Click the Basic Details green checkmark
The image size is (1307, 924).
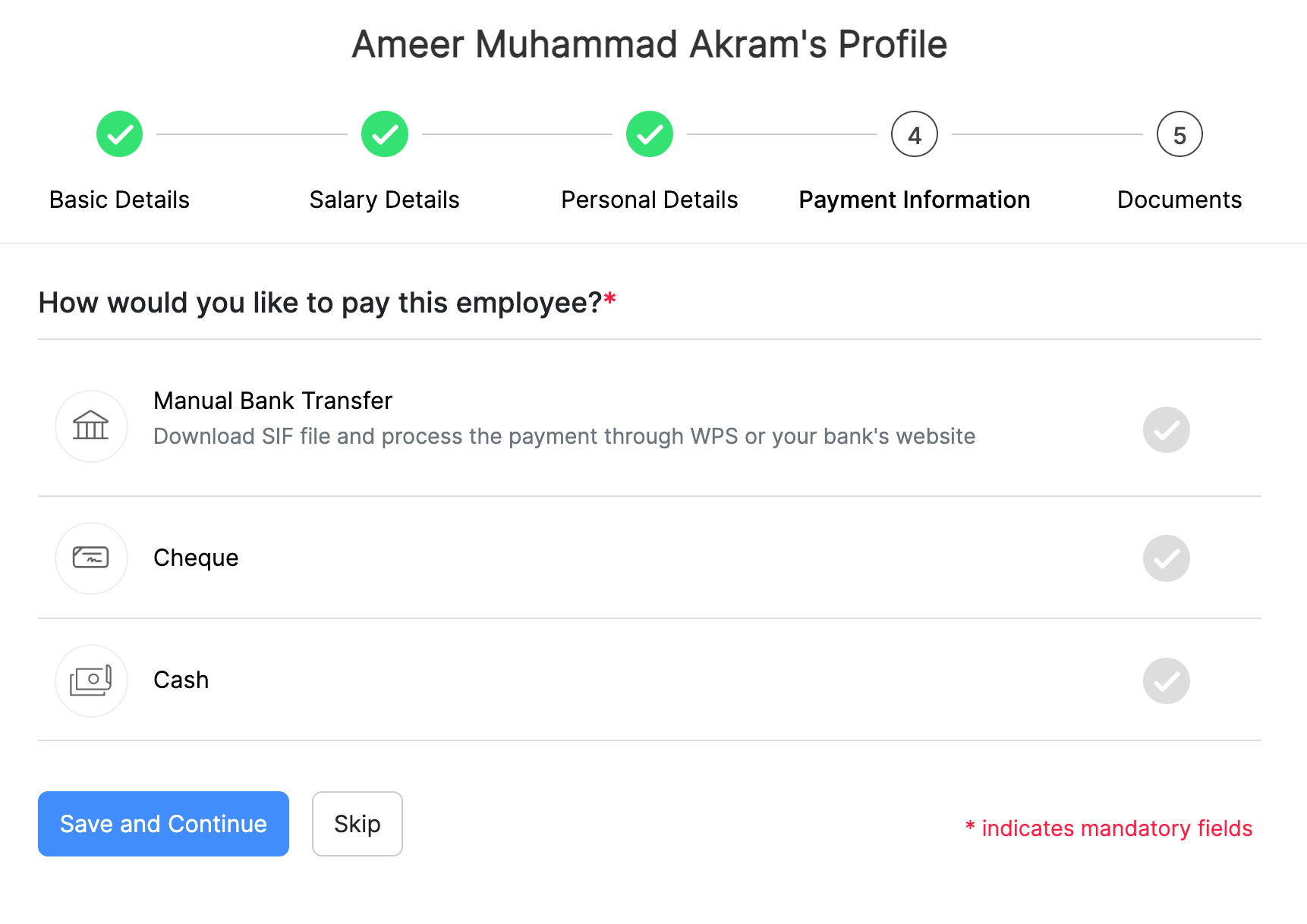(x=119, y=134)
